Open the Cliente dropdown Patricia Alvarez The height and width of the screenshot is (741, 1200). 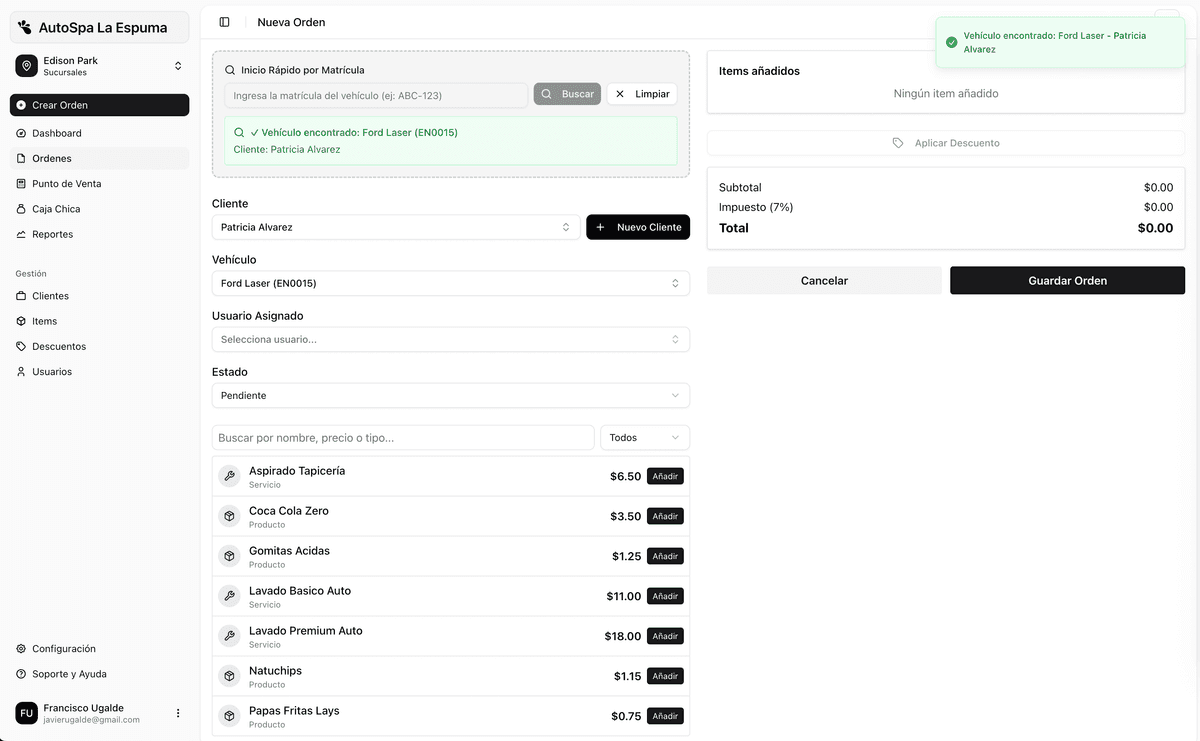396,227
